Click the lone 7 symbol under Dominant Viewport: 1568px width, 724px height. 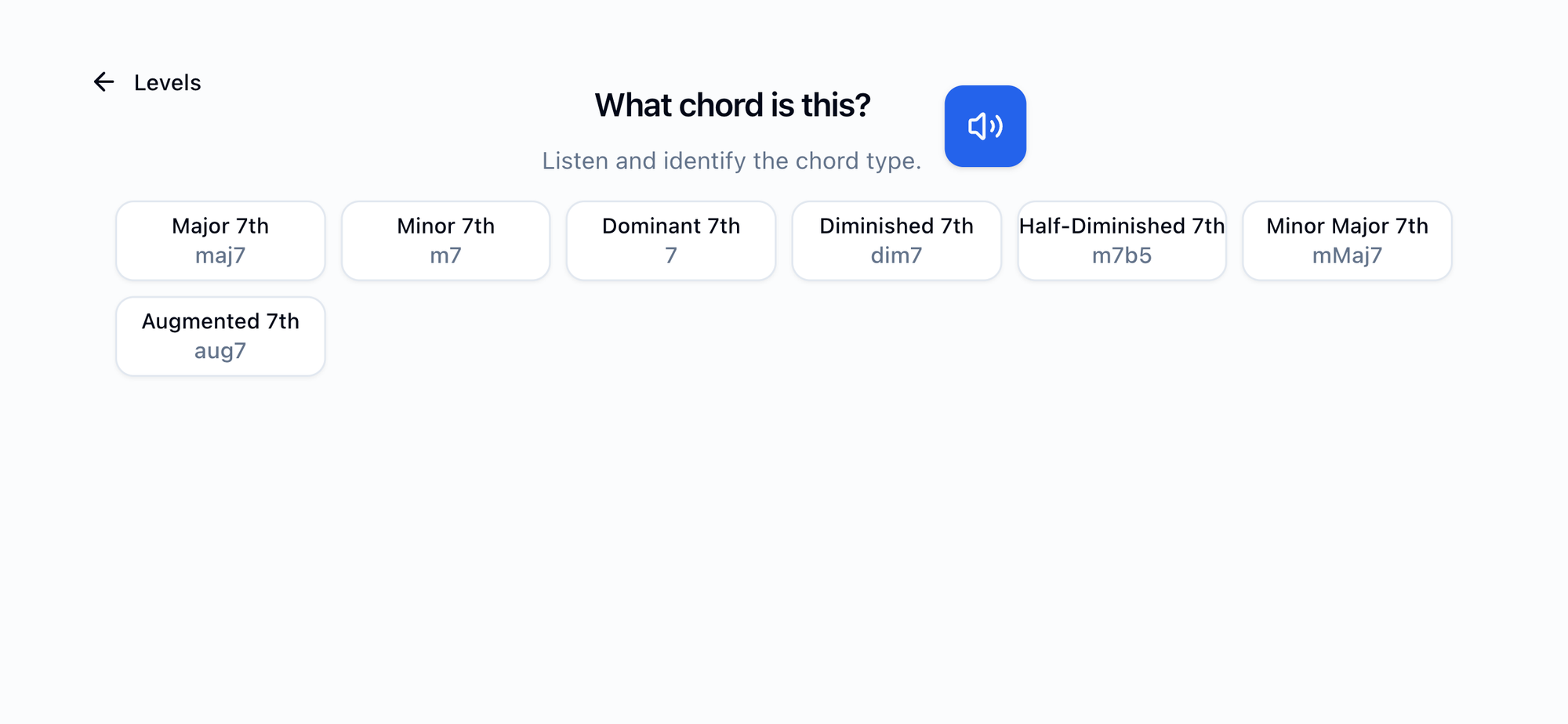tap(670, 256)
